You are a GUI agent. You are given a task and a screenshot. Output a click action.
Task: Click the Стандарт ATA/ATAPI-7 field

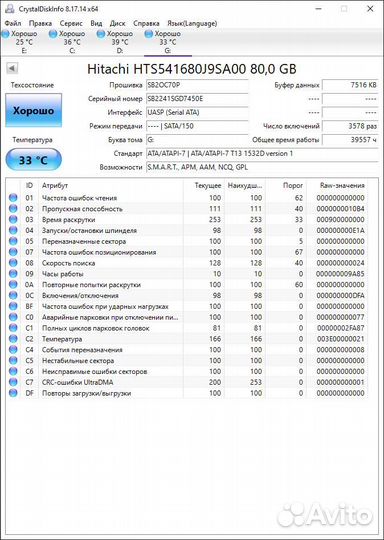(x=262, y=153)
